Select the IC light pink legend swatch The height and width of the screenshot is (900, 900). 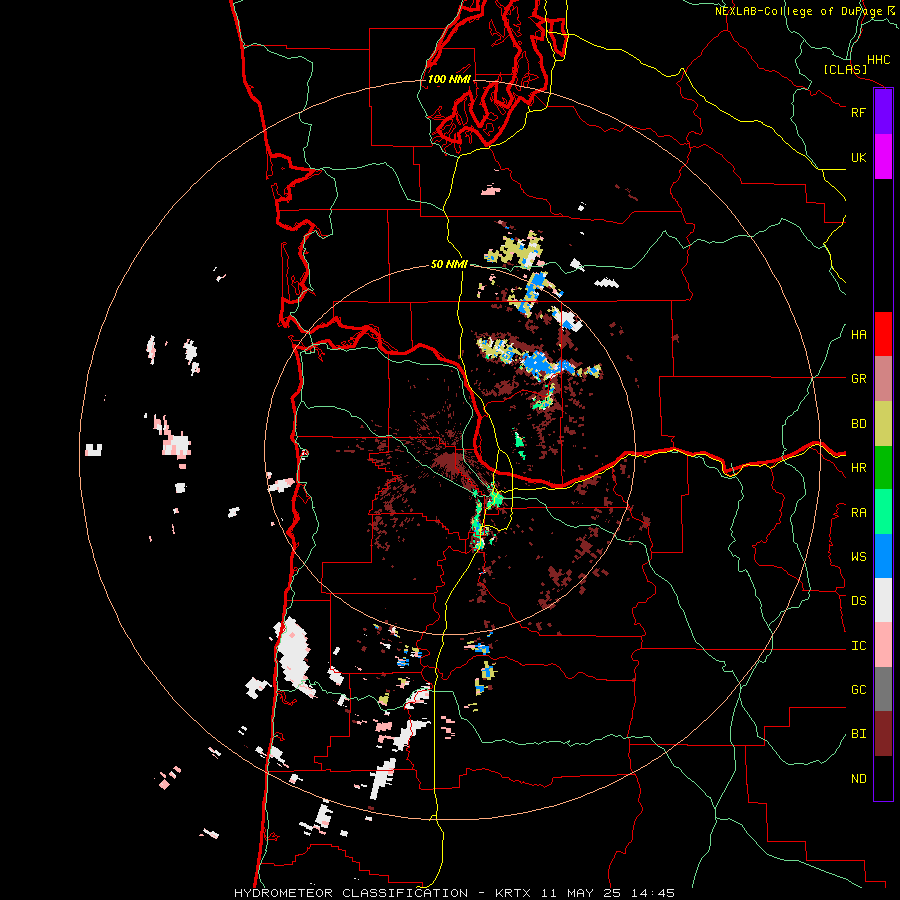point(883,645)
